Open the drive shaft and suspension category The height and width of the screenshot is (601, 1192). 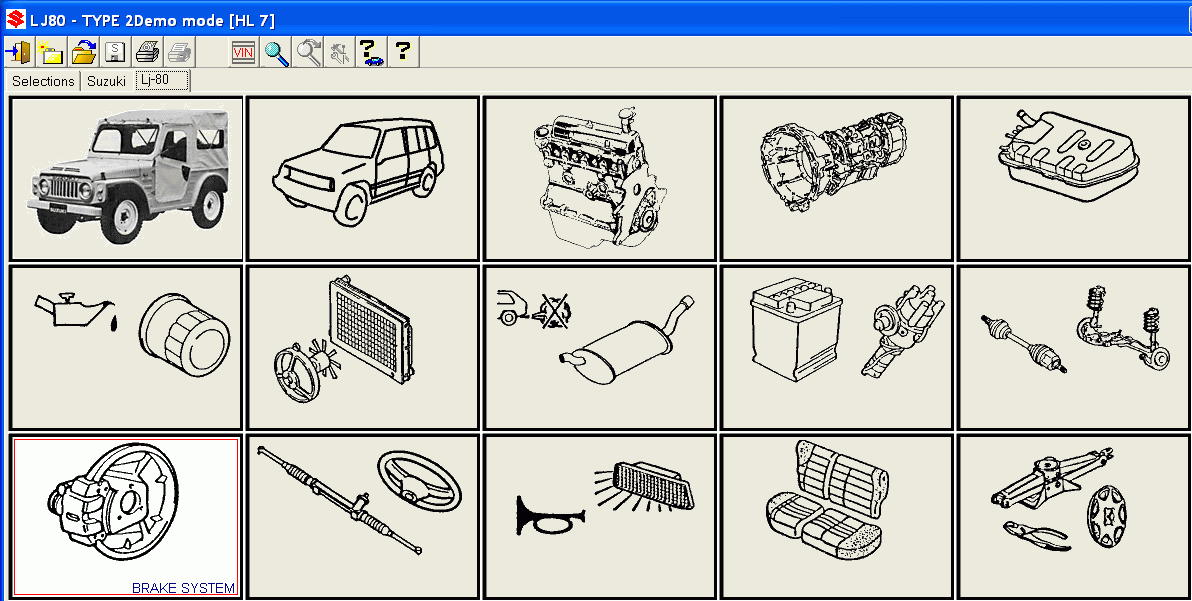coord(1074,347)
